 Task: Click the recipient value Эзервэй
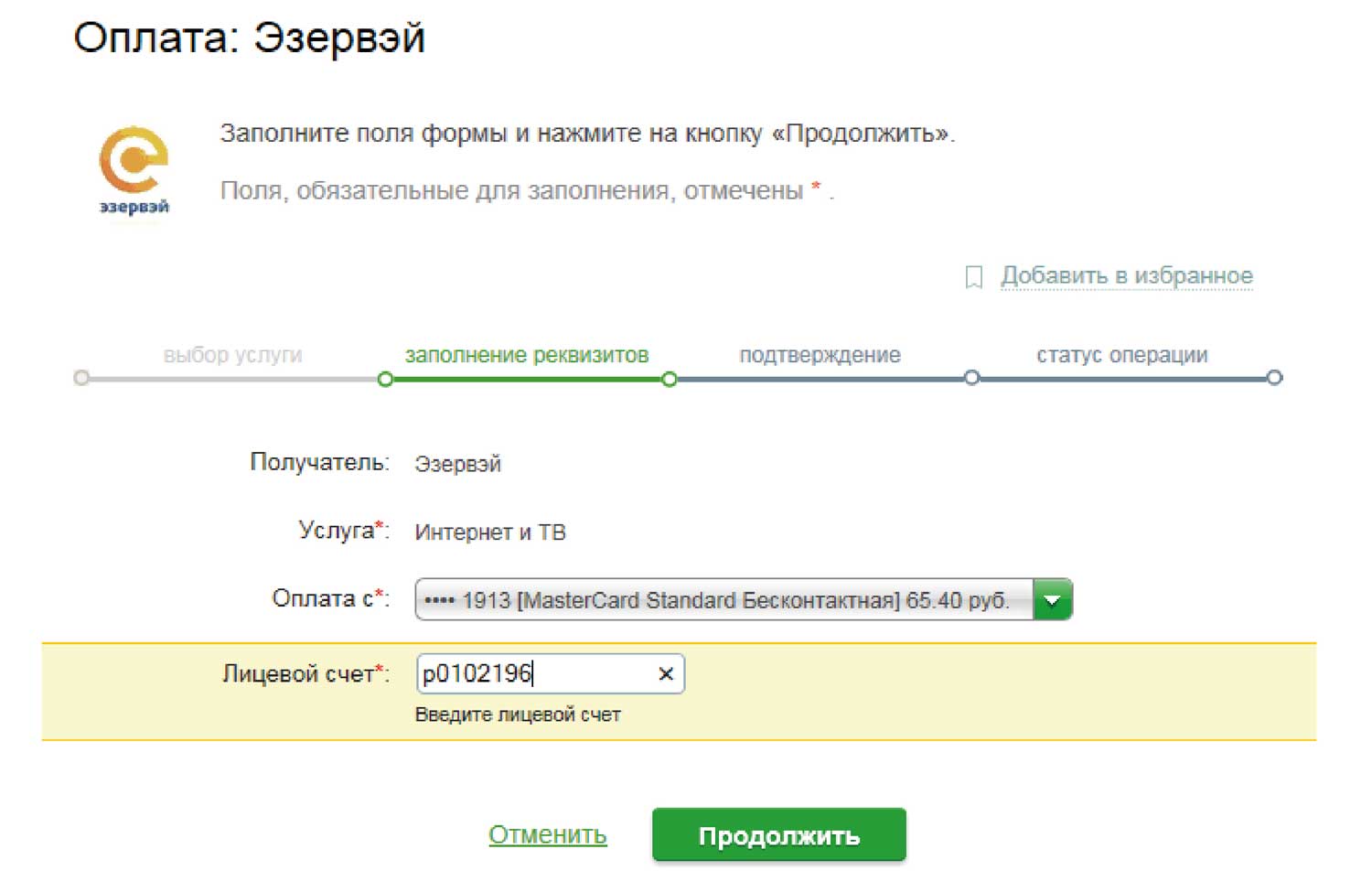[458, 464]
